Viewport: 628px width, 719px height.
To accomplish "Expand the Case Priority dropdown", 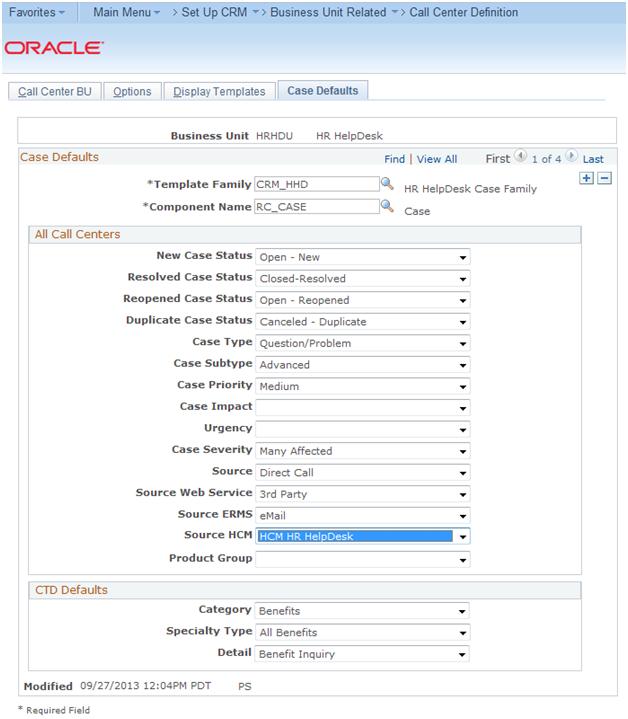I will point(363,386).
